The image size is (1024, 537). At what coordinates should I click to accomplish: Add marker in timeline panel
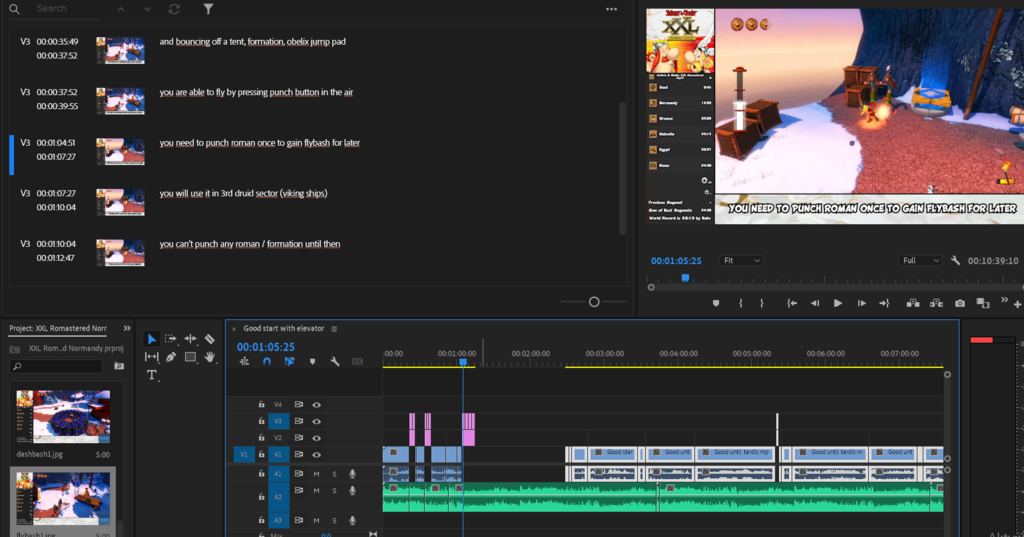(x=312, y=361)
